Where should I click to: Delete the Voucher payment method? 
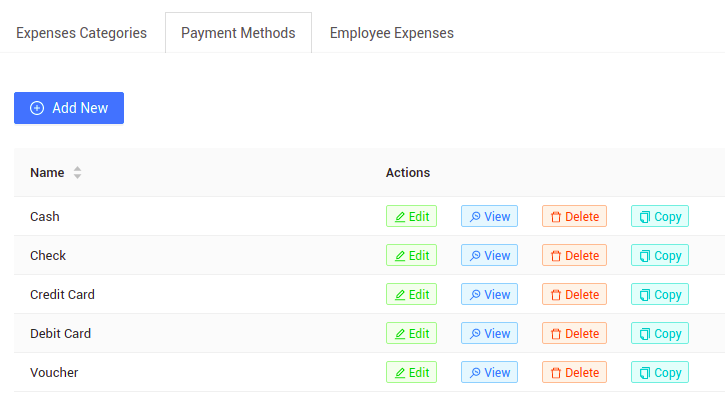[574, 372]
